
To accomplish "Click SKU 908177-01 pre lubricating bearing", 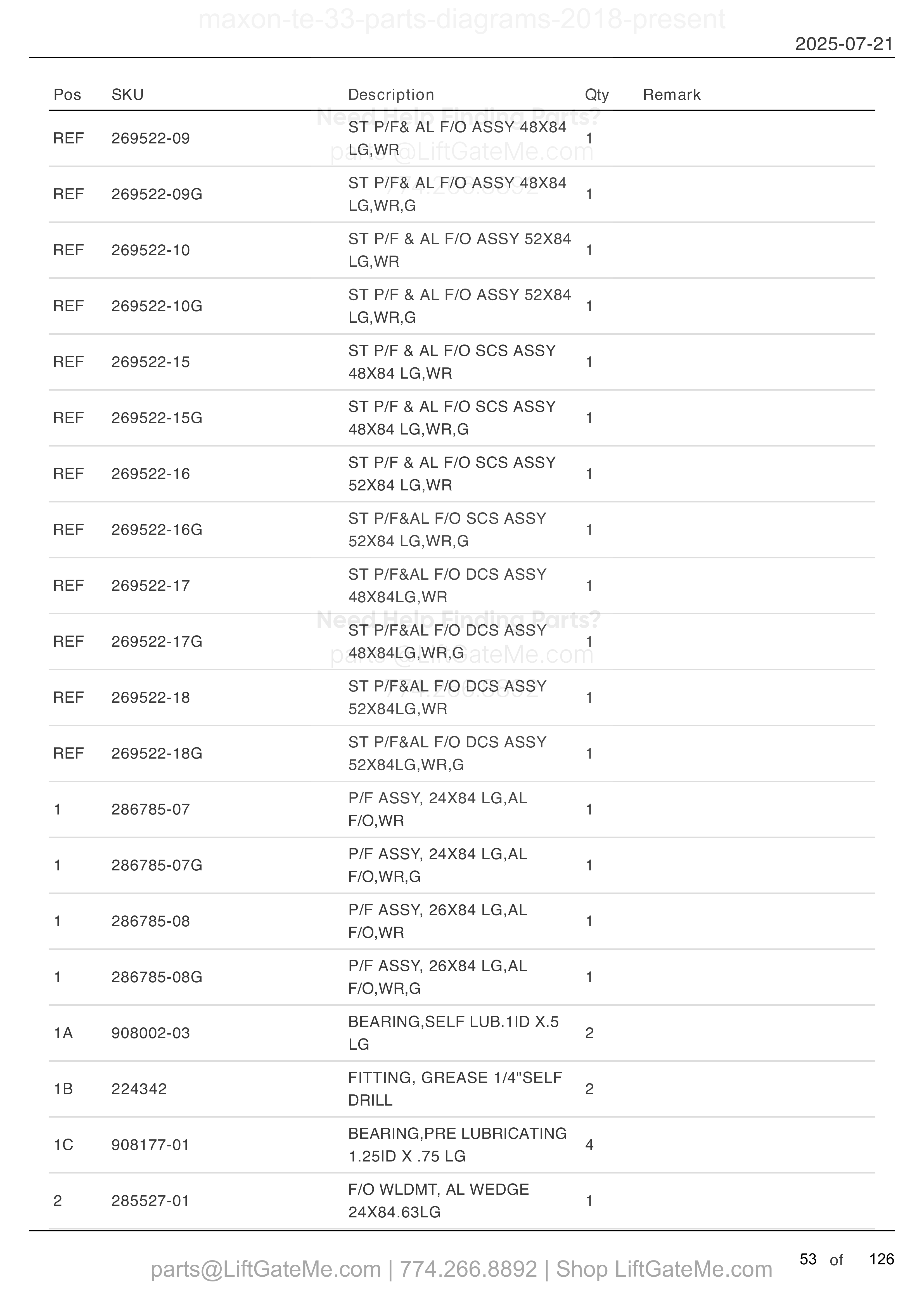I will 150,1144.
